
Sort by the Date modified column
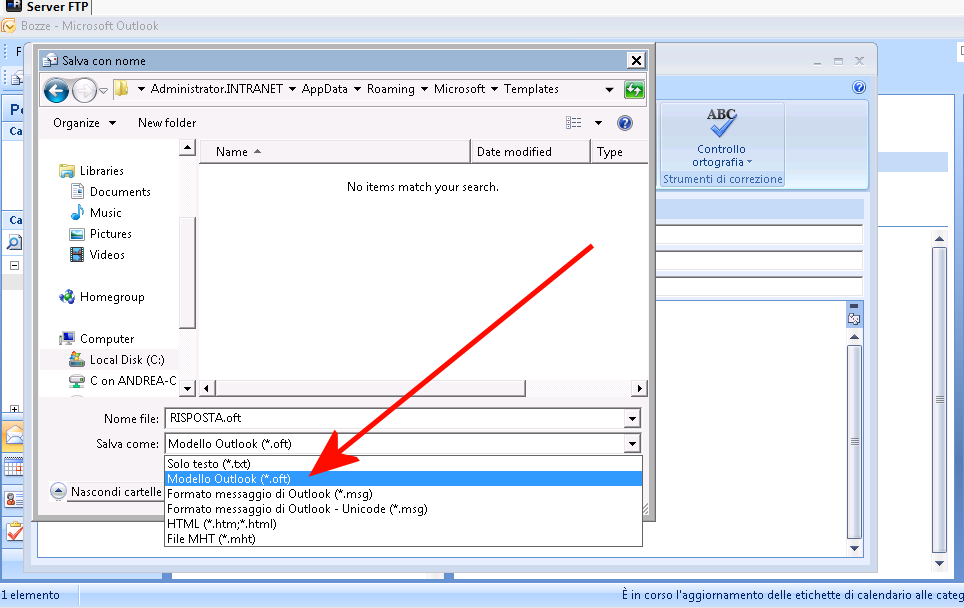click(530, 152)
